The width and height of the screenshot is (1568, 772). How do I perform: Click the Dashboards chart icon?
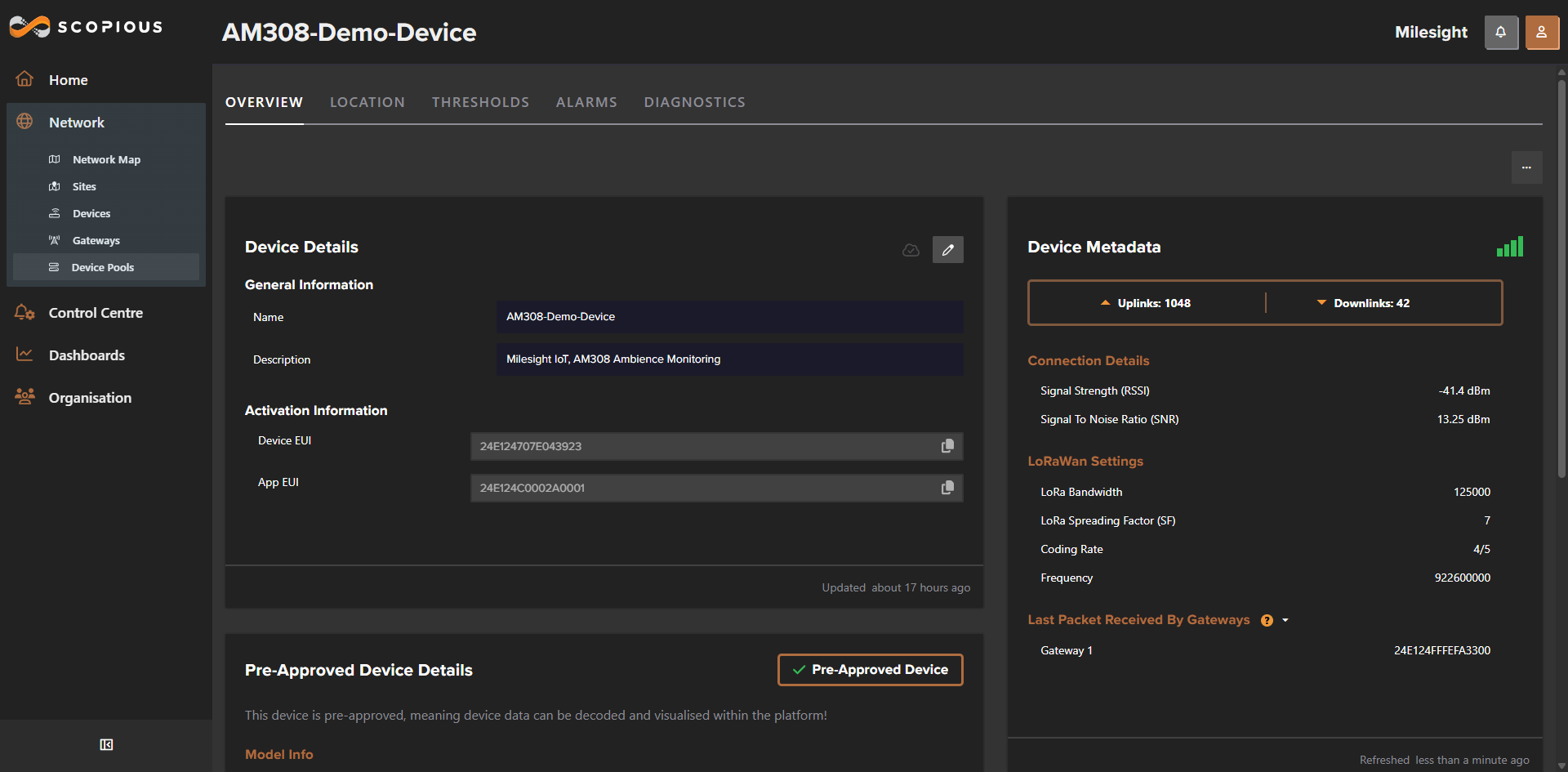[24, 355]
